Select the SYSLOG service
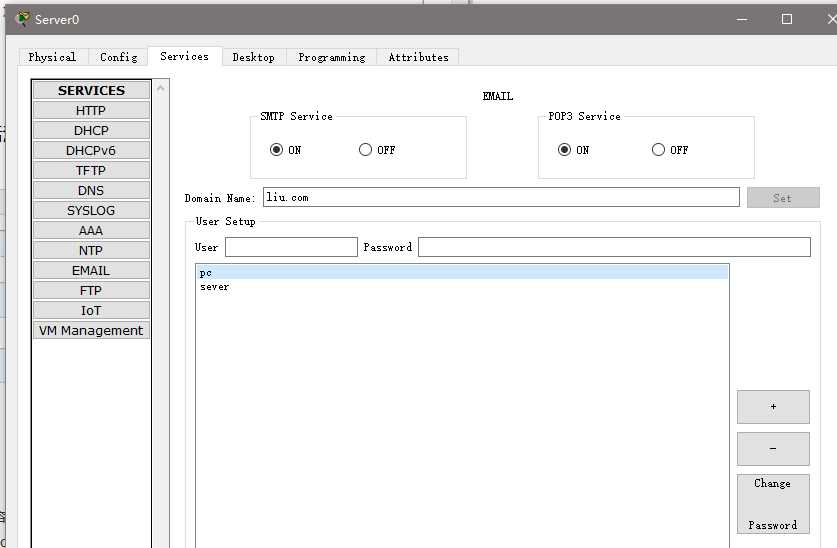The width and height of the screenshot is (837, 548). click(x=91, y=211)
